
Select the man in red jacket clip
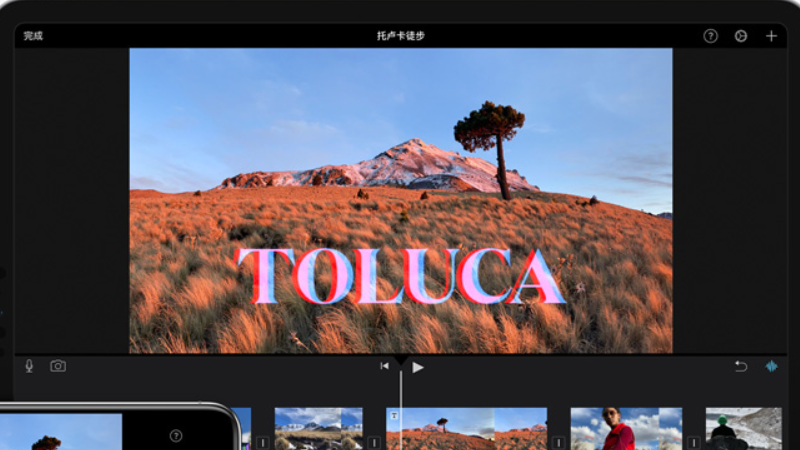pyautogui.click(x=626, y=429)
